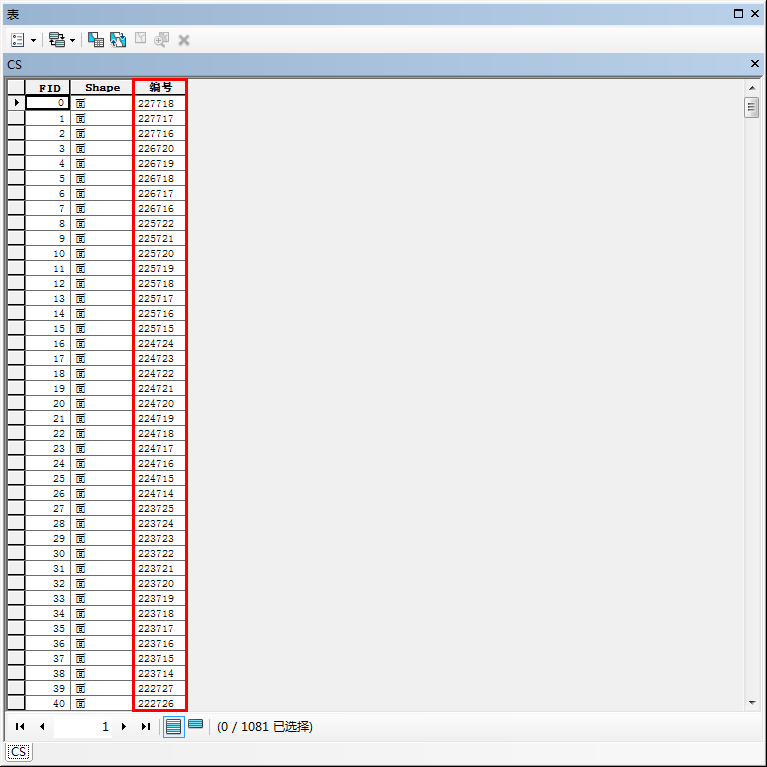This screenshot has height=767, width=767.
Task: Click the FID cell with value 15
Action: pyautogui.click(x=47, y=328)
